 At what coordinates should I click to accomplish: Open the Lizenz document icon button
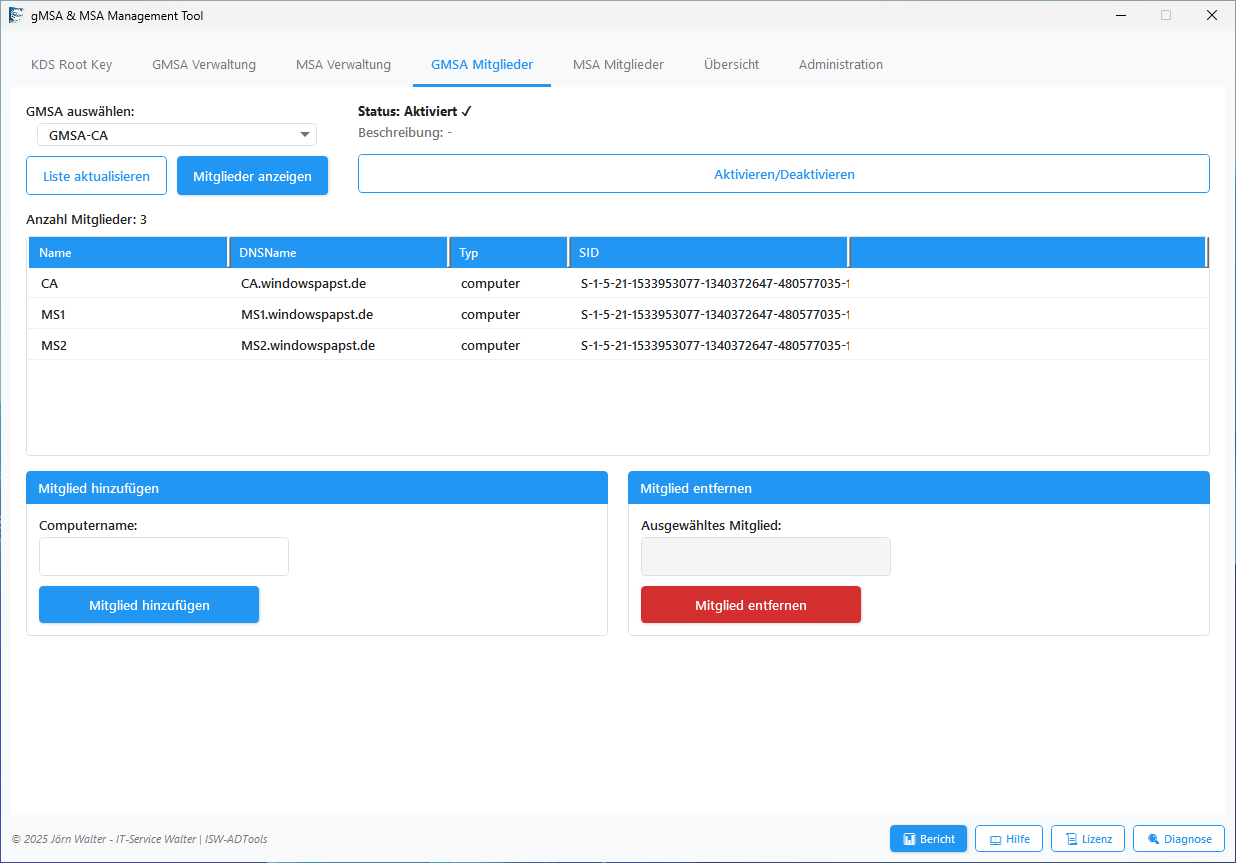tap(1088, 839)
